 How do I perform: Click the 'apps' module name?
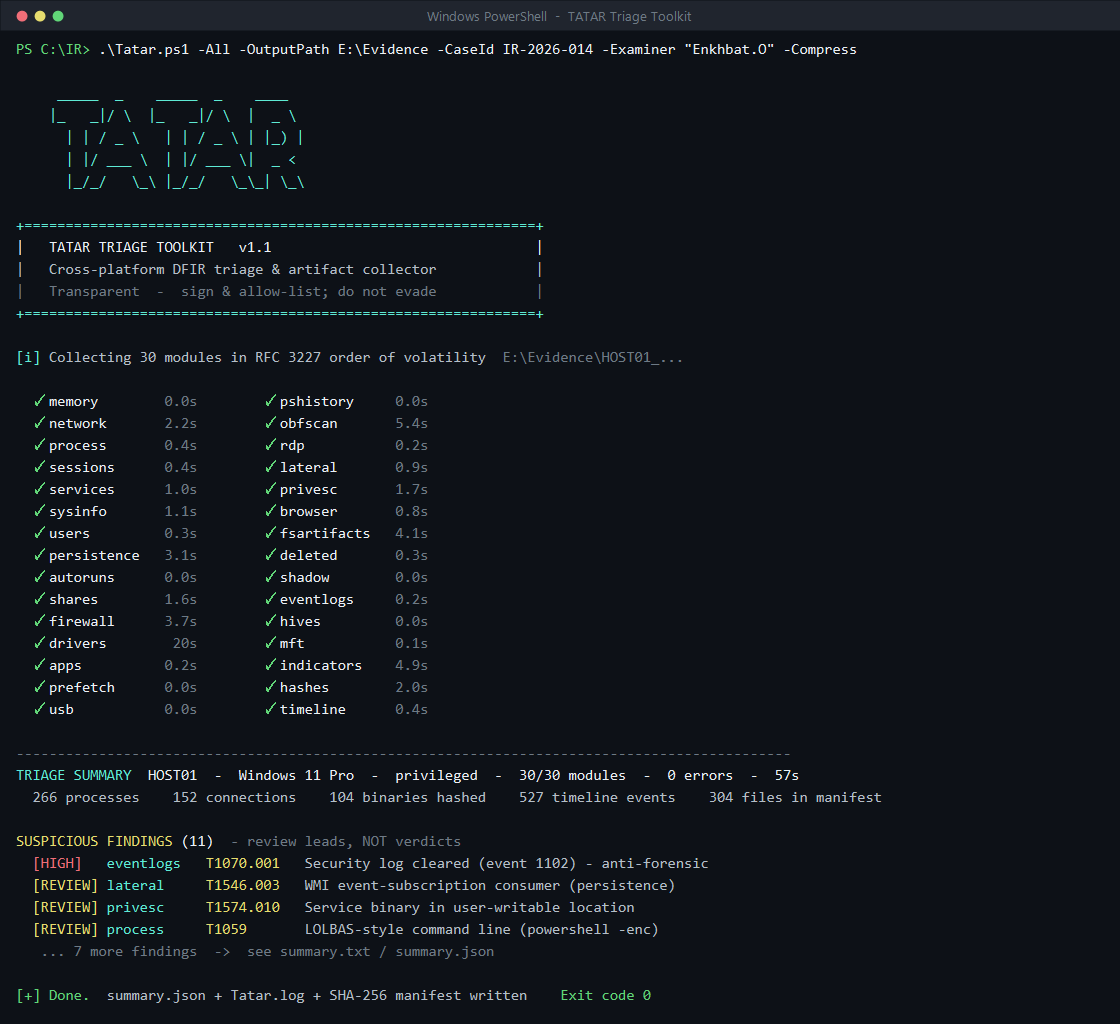click(65, 666)
